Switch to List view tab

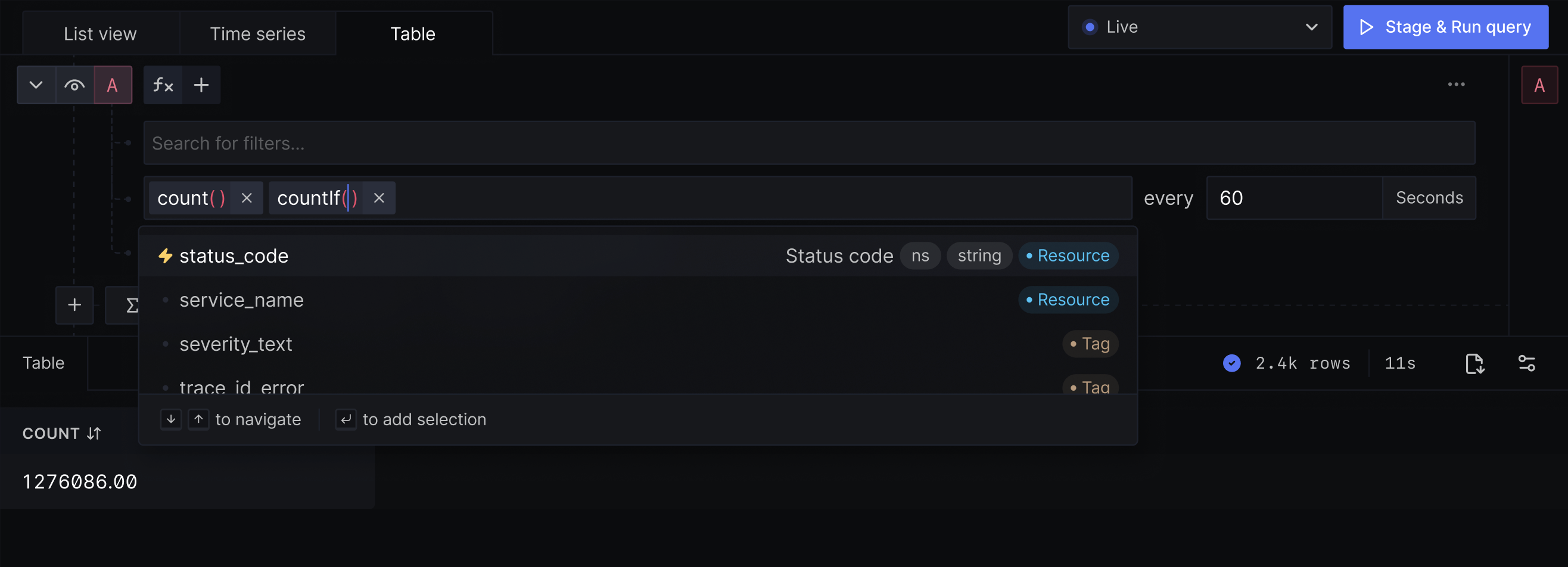coord(101,34)
